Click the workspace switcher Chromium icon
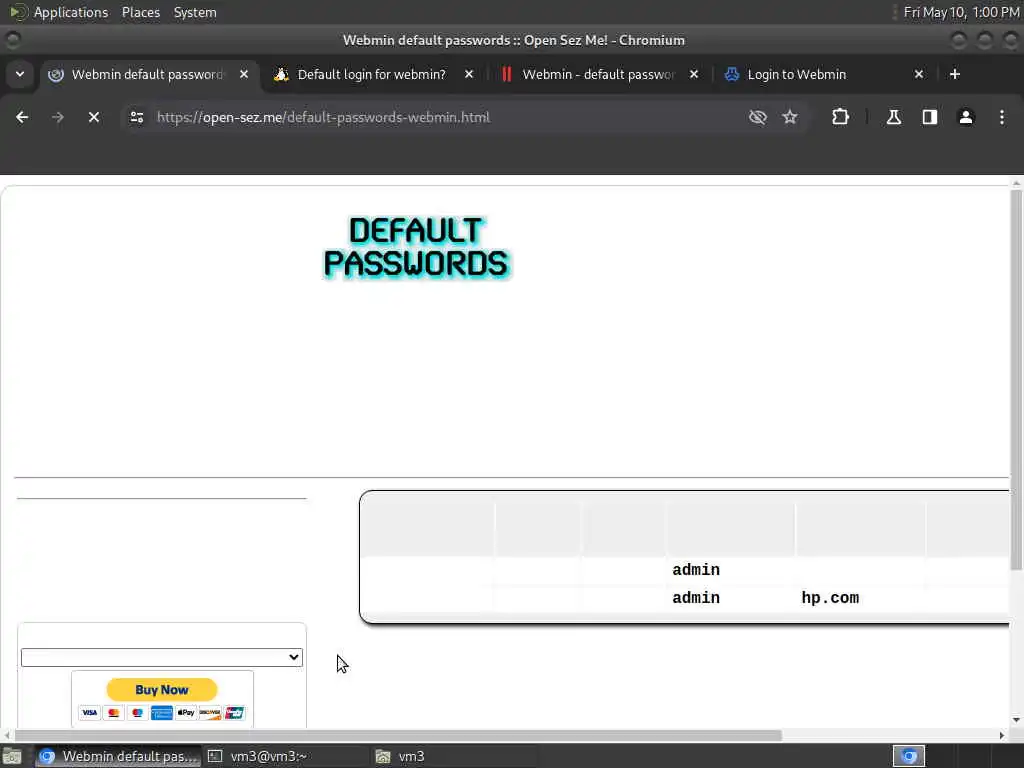 point(908,756)
